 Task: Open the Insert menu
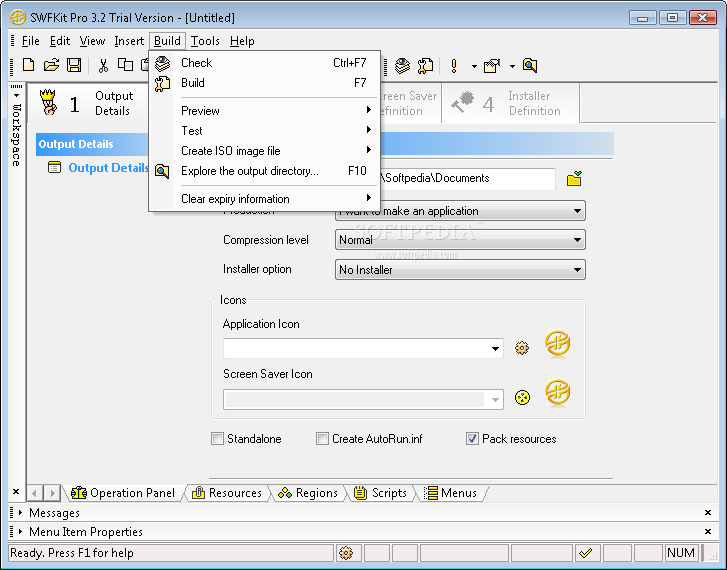[129, 41]
